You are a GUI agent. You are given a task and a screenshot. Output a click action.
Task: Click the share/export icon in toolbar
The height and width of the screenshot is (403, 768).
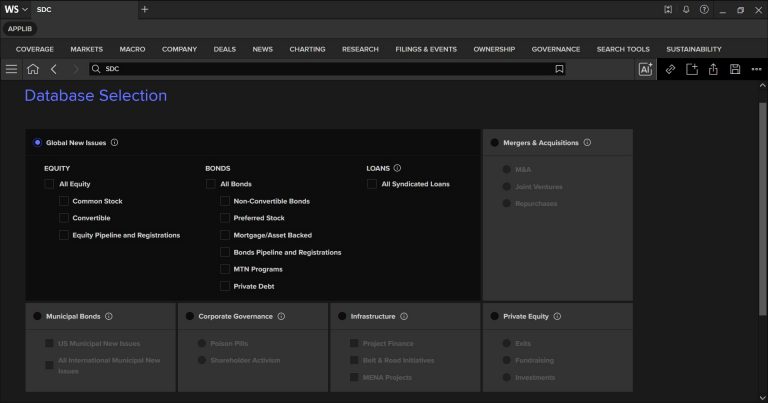[x=714, y=69]
